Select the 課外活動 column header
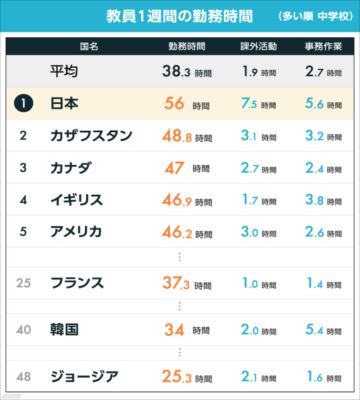 259,46
